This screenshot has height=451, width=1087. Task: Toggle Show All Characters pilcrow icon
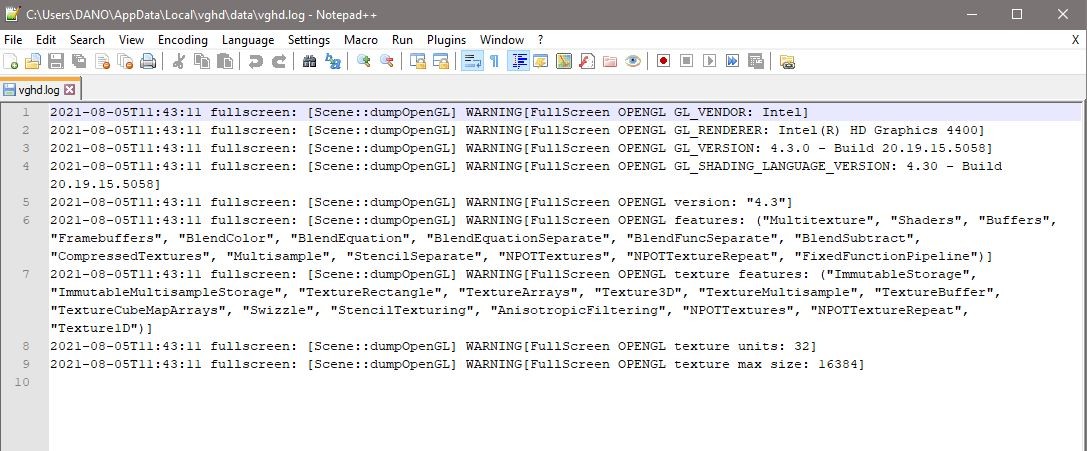(x=494, y=62)
